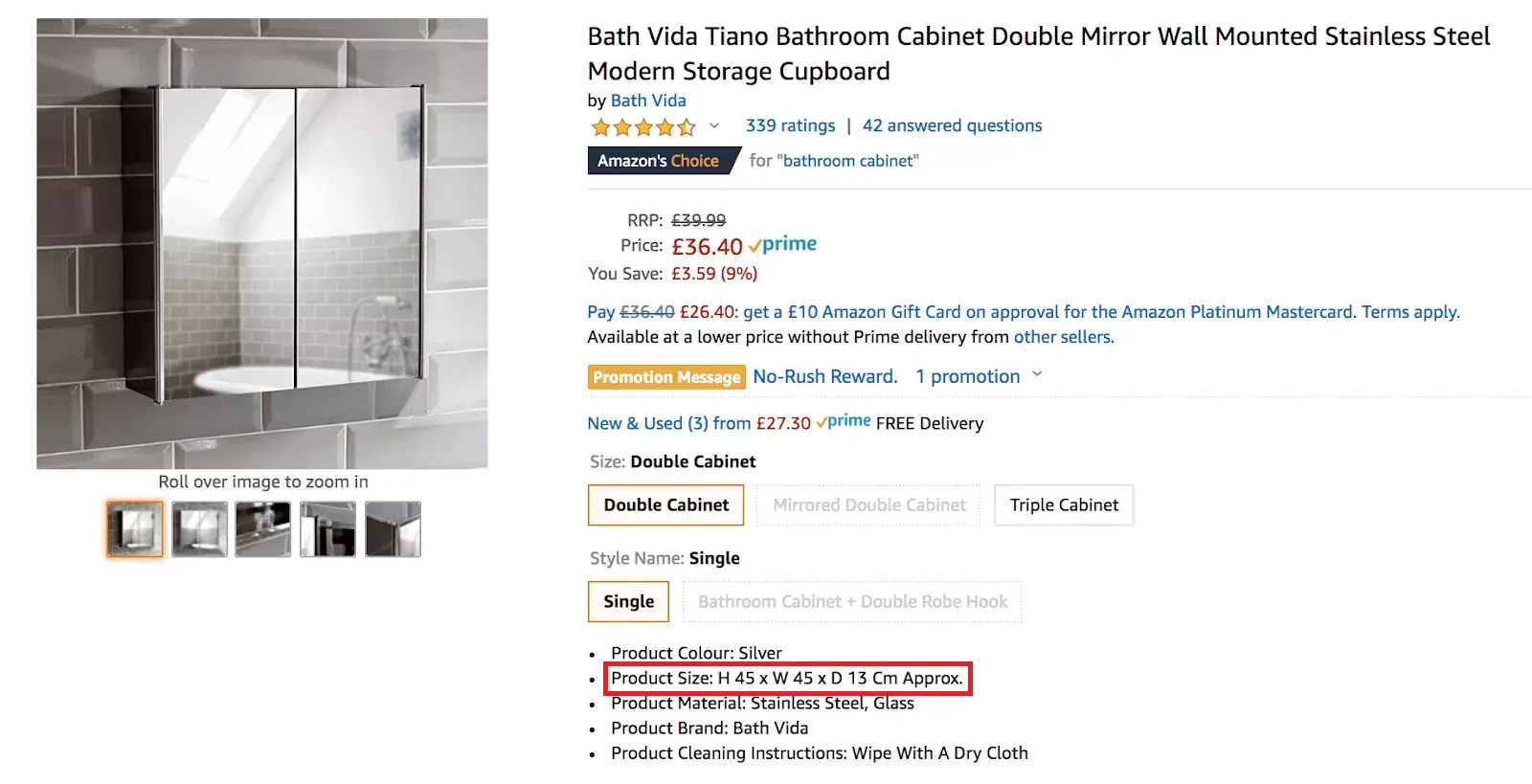Screen dimensions: 1532x784
Task: Visit the Bath Vida brand page
Action: point(648,101)
